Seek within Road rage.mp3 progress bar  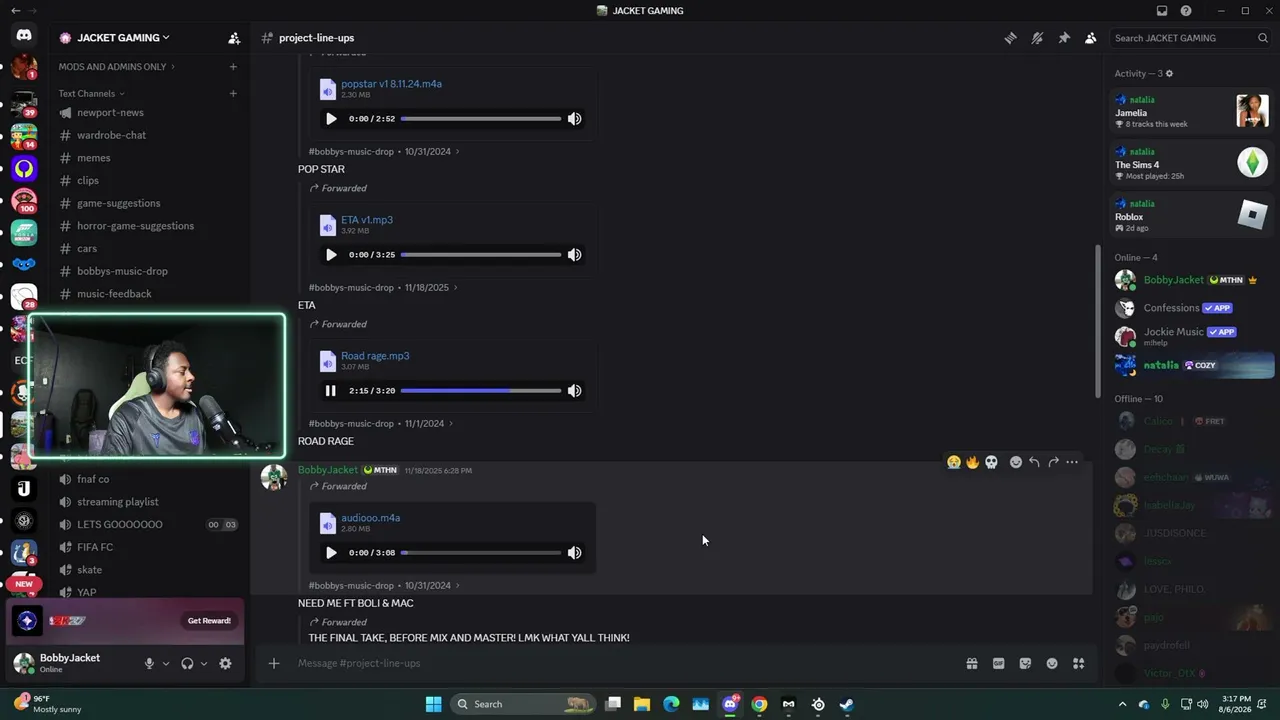tap(481, 391)
